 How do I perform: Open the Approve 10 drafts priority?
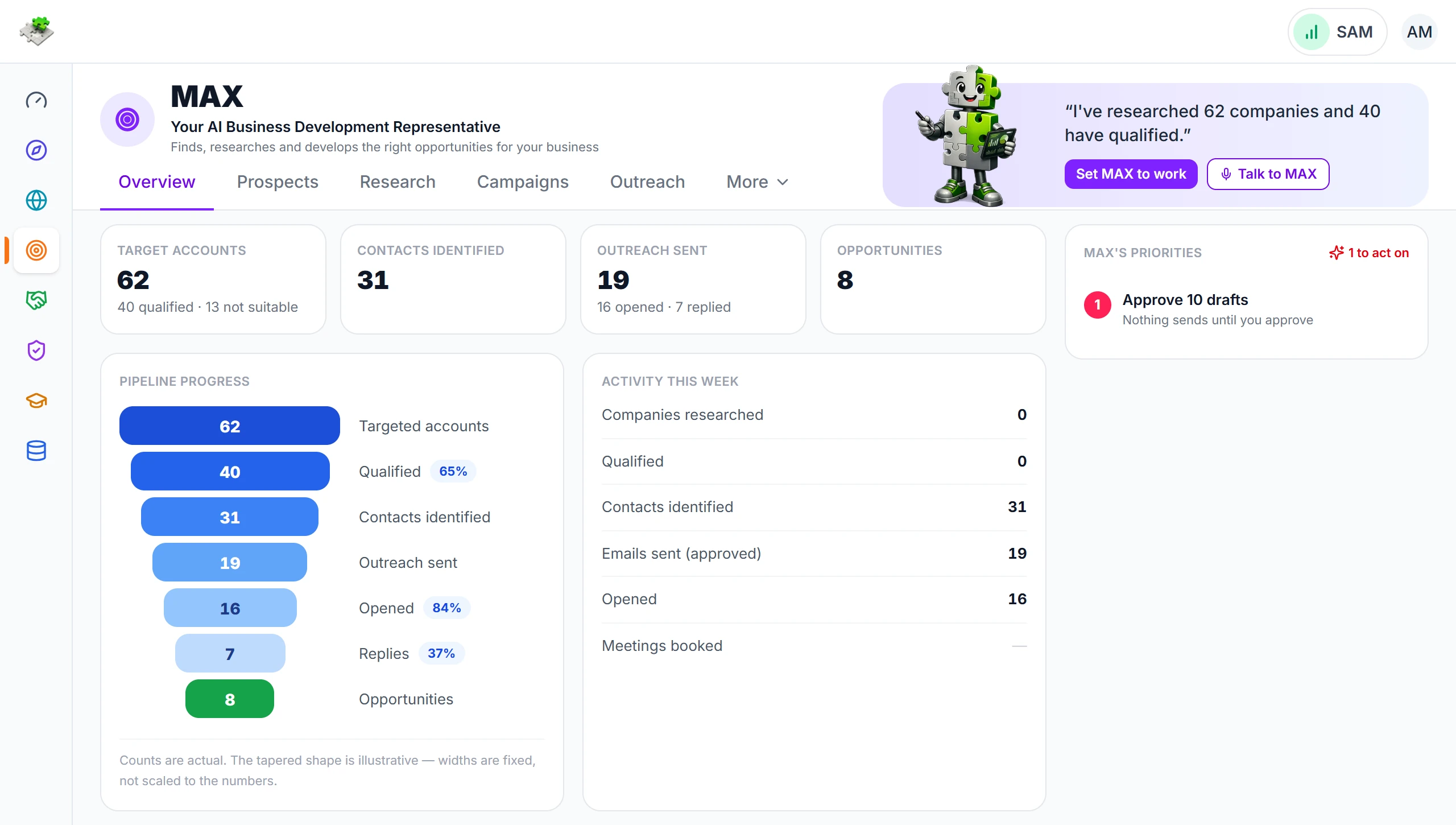[1246, 309]
